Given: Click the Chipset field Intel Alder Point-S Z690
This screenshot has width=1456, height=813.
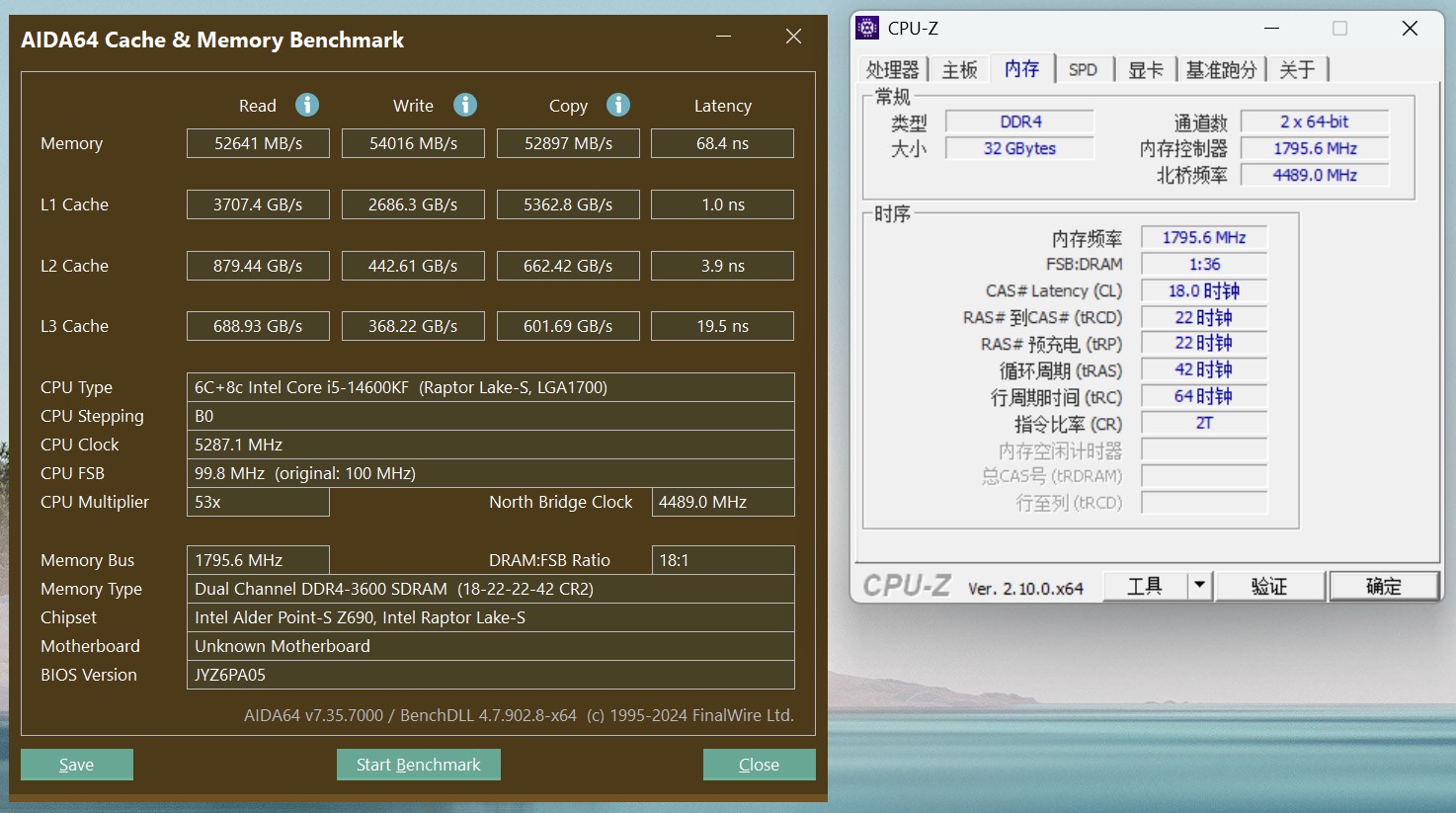Looking at the screenshot, I should tap(491, 617).
